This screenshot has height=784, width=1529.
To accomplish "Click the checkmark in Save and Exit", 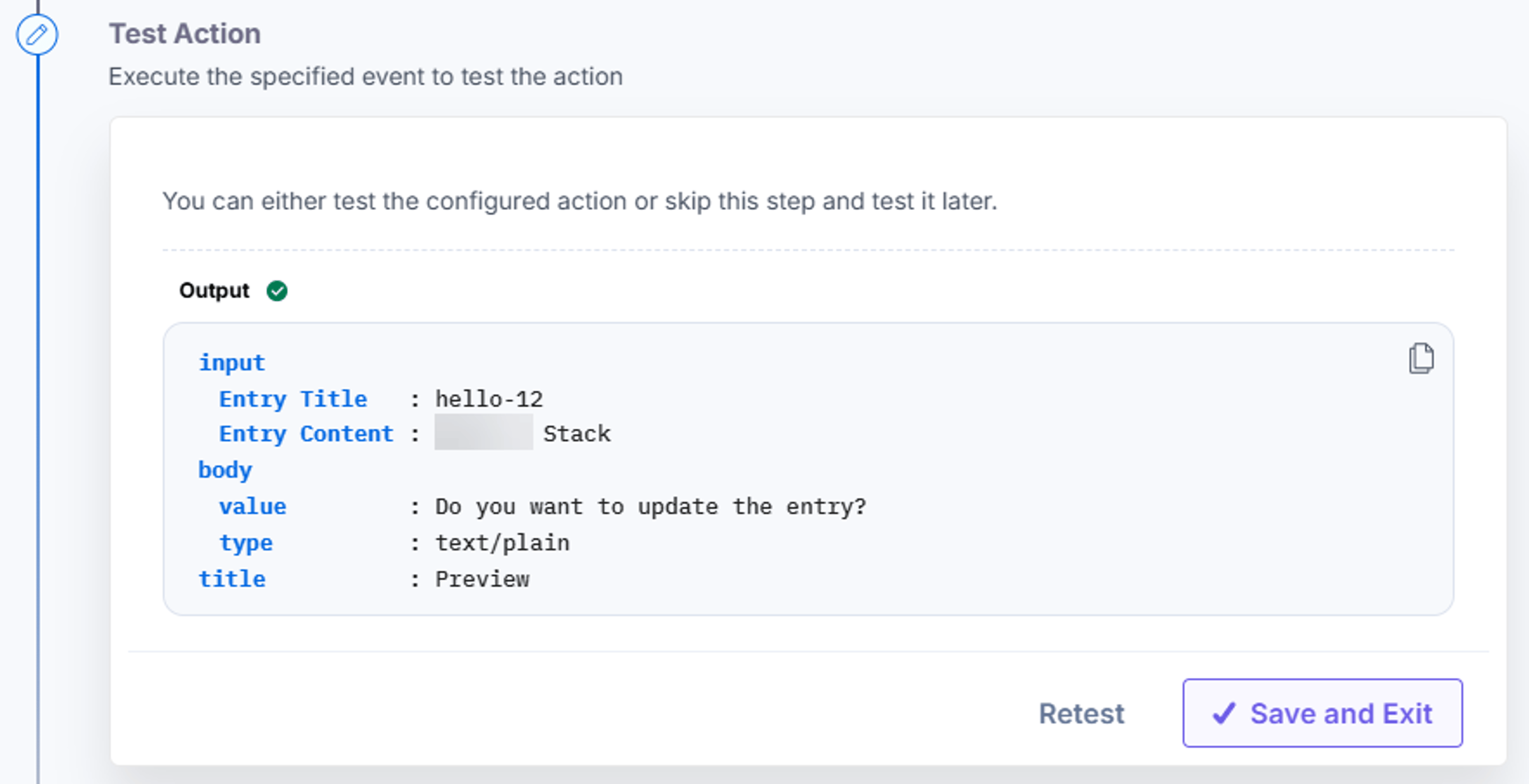I will (x=1224, y=713).
